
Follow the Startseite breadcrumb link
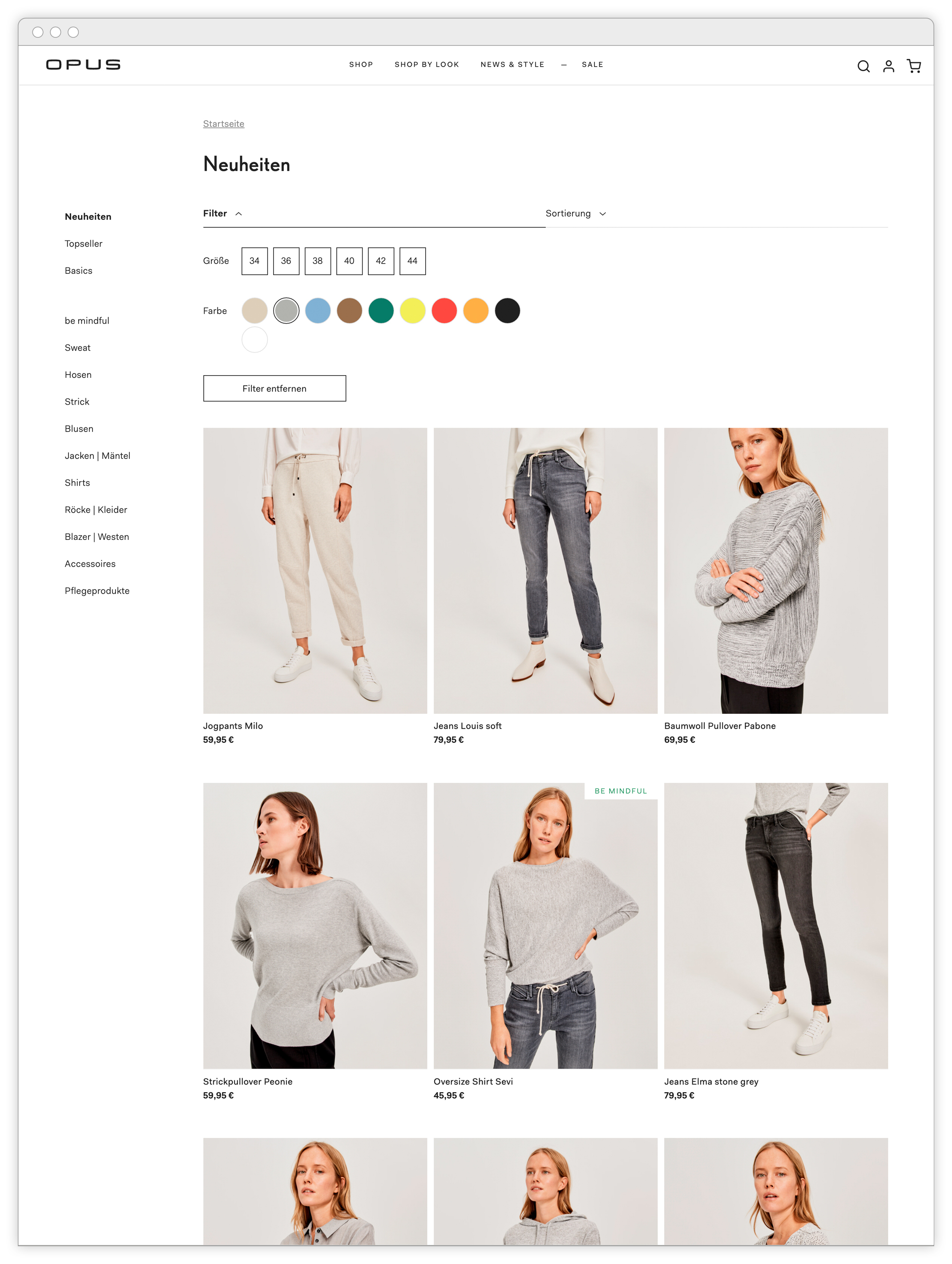[x=223, y=124]
